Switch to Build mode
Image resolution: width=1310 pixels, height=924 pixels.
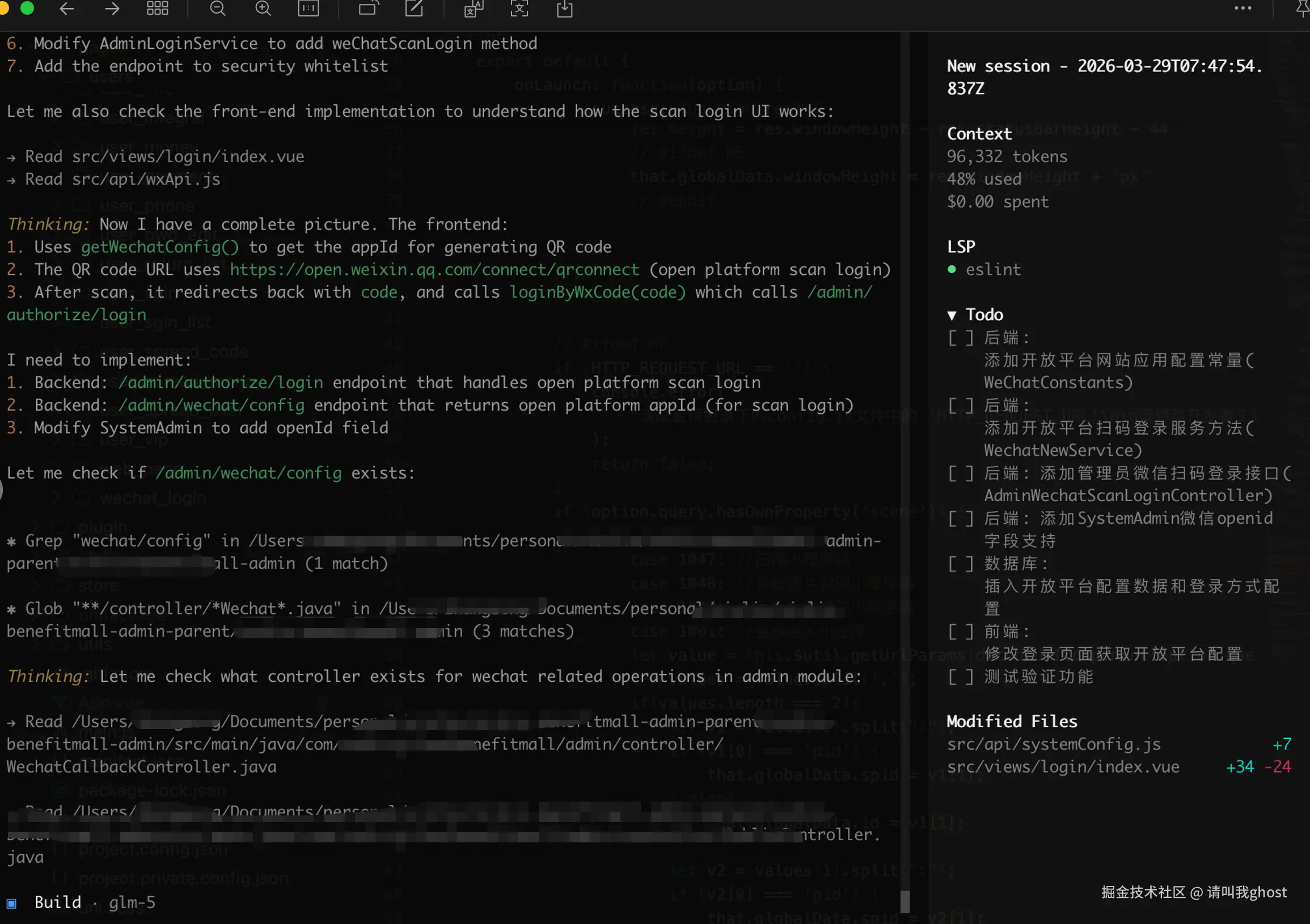pos(57,902)
